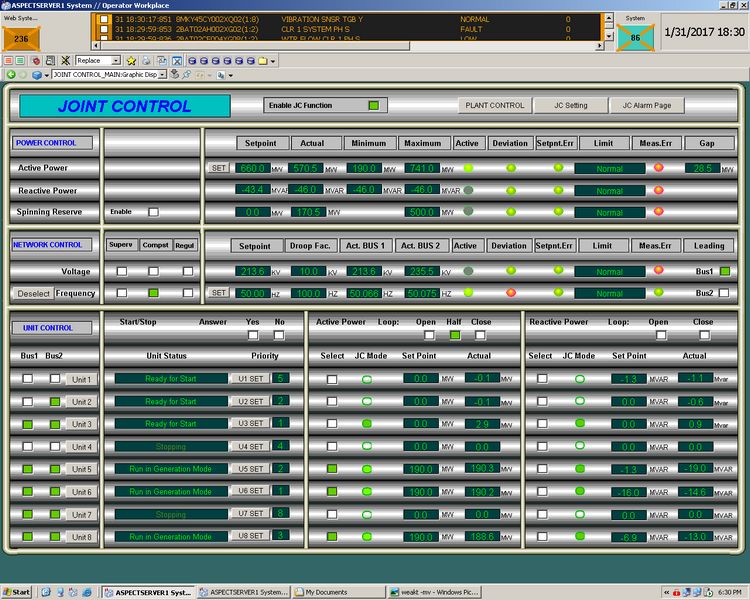The image size is (750, 600).
Task: Click the yellow star favorites icon
Action: point(131,61)
